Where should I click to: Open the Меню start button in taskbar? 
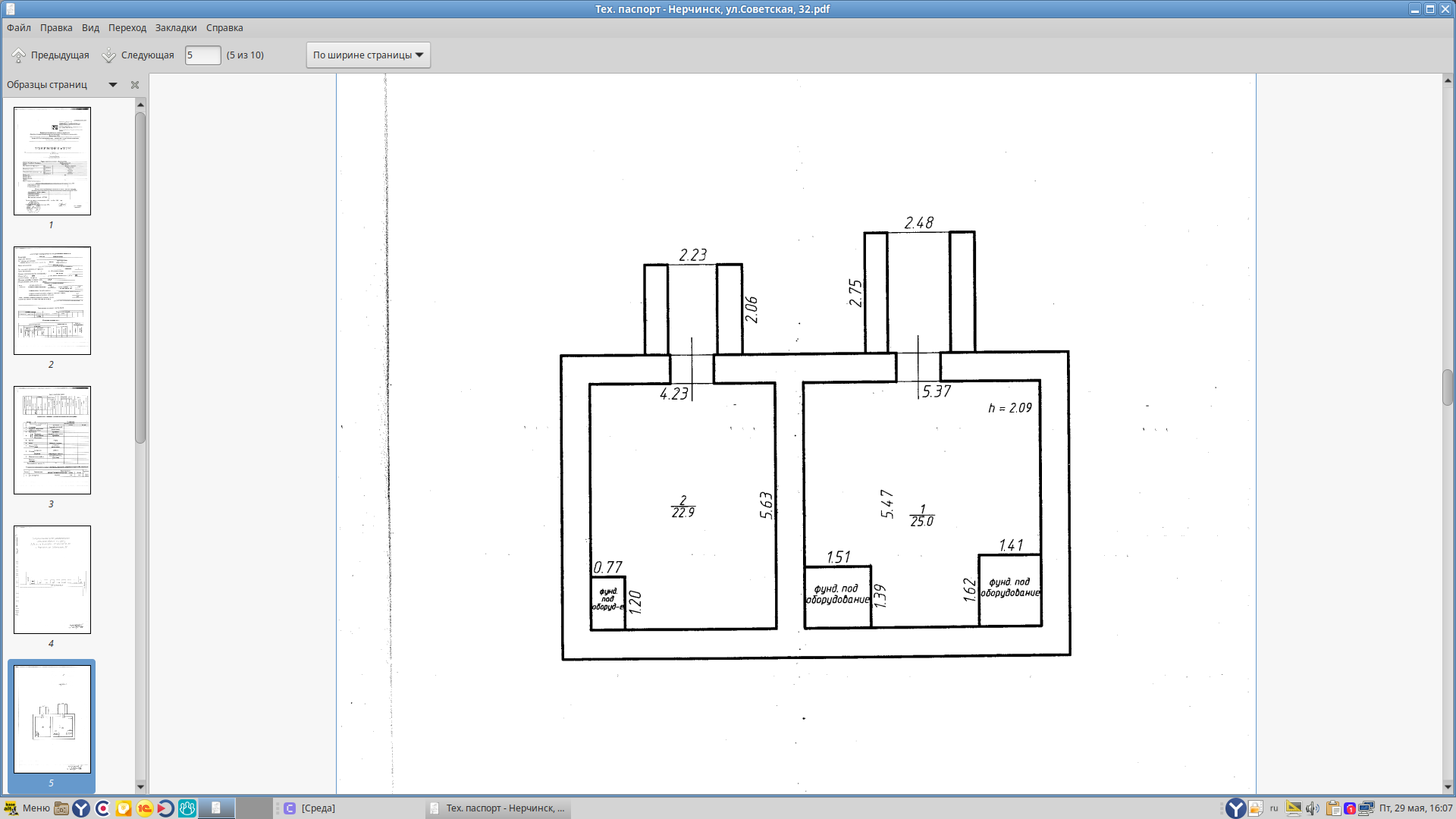(x=27, y=808)
